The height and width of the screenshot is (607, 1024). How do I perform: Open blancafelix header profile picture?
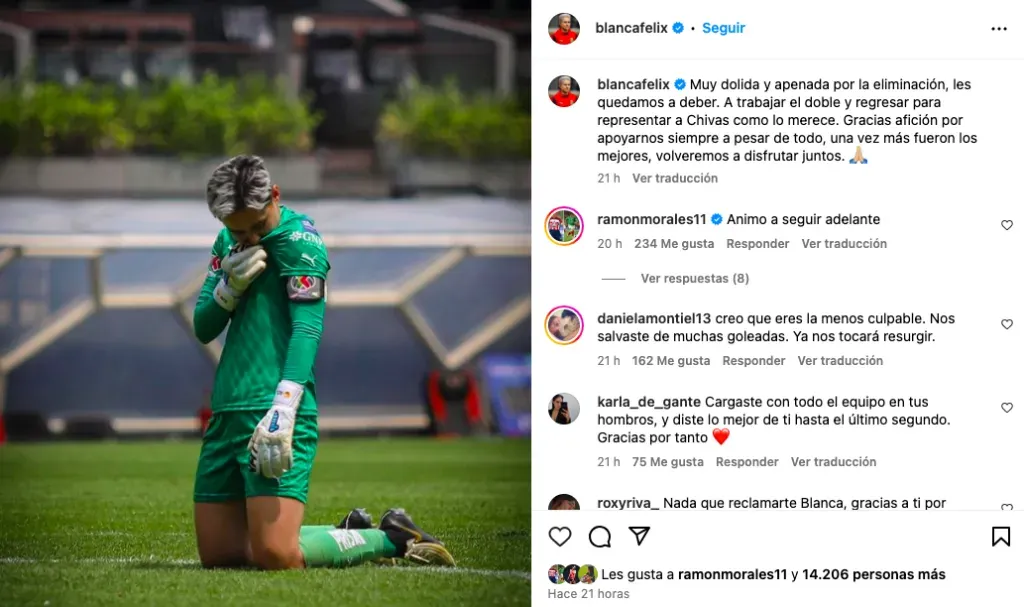coord(564,29)
